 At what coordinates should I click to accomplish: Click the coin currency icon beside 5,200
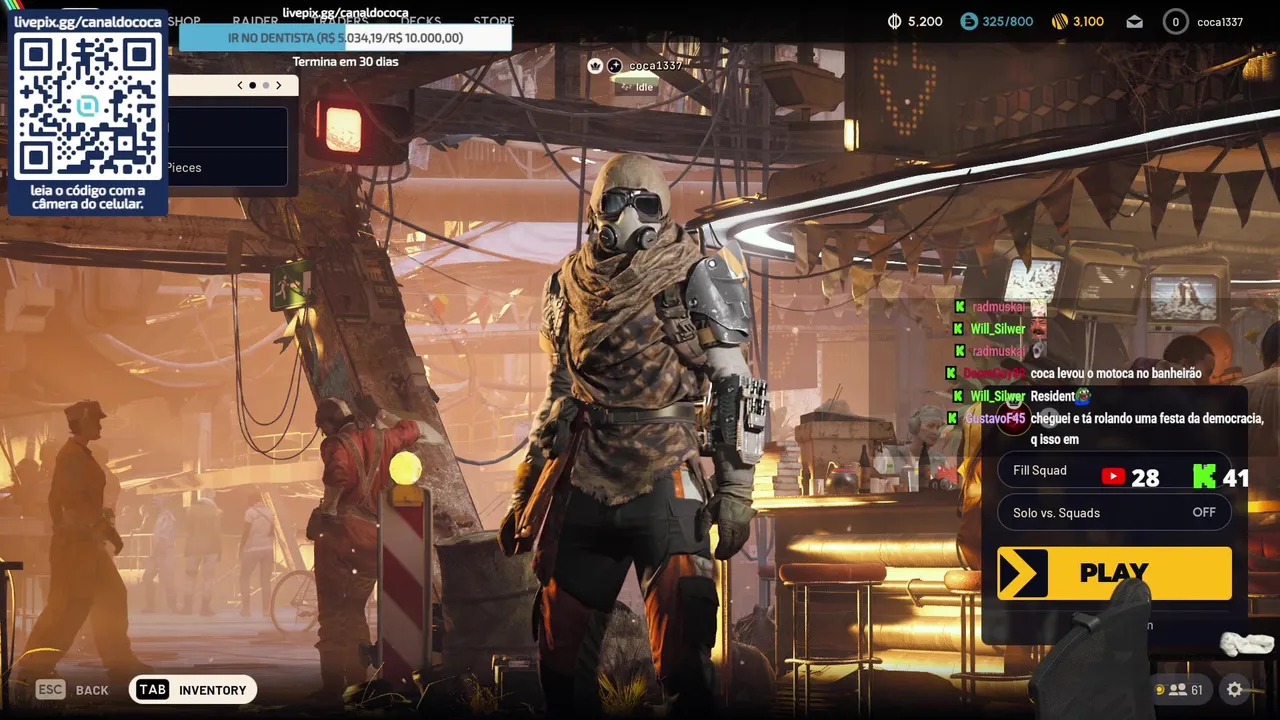pyautogui.click(x=895, y=21)
